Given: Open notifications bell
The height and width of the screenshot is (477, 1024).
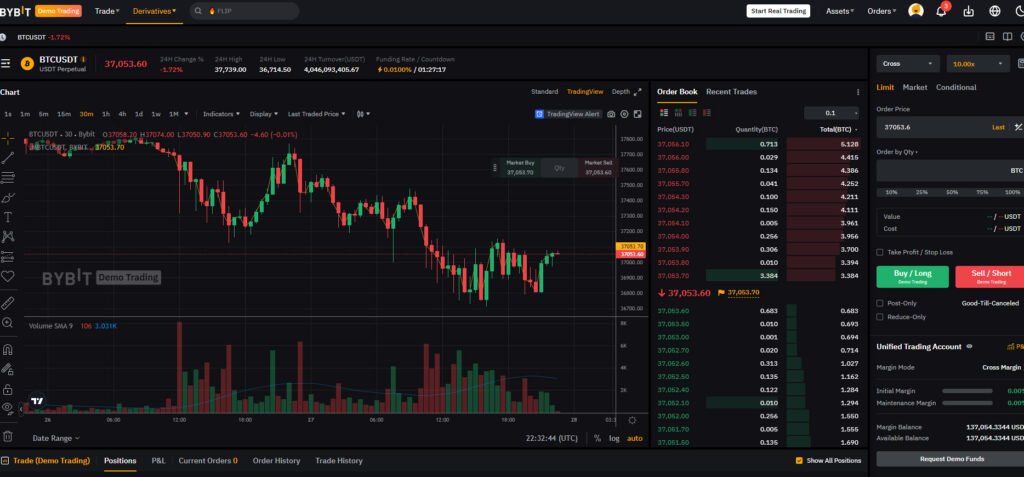Looking at the screenshot, I should 941,10.
